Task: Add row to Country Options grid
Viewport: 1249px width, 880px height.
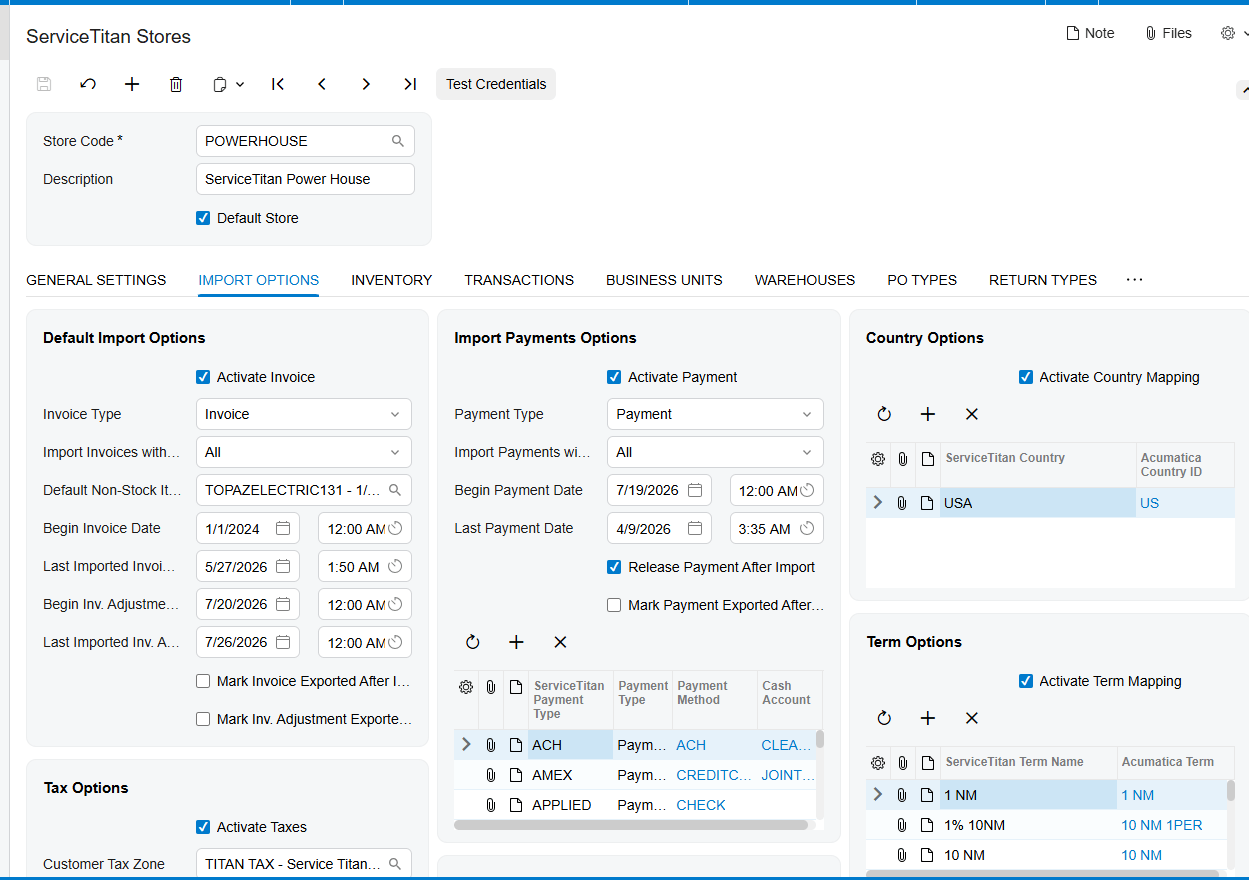Action: point(928,414)
